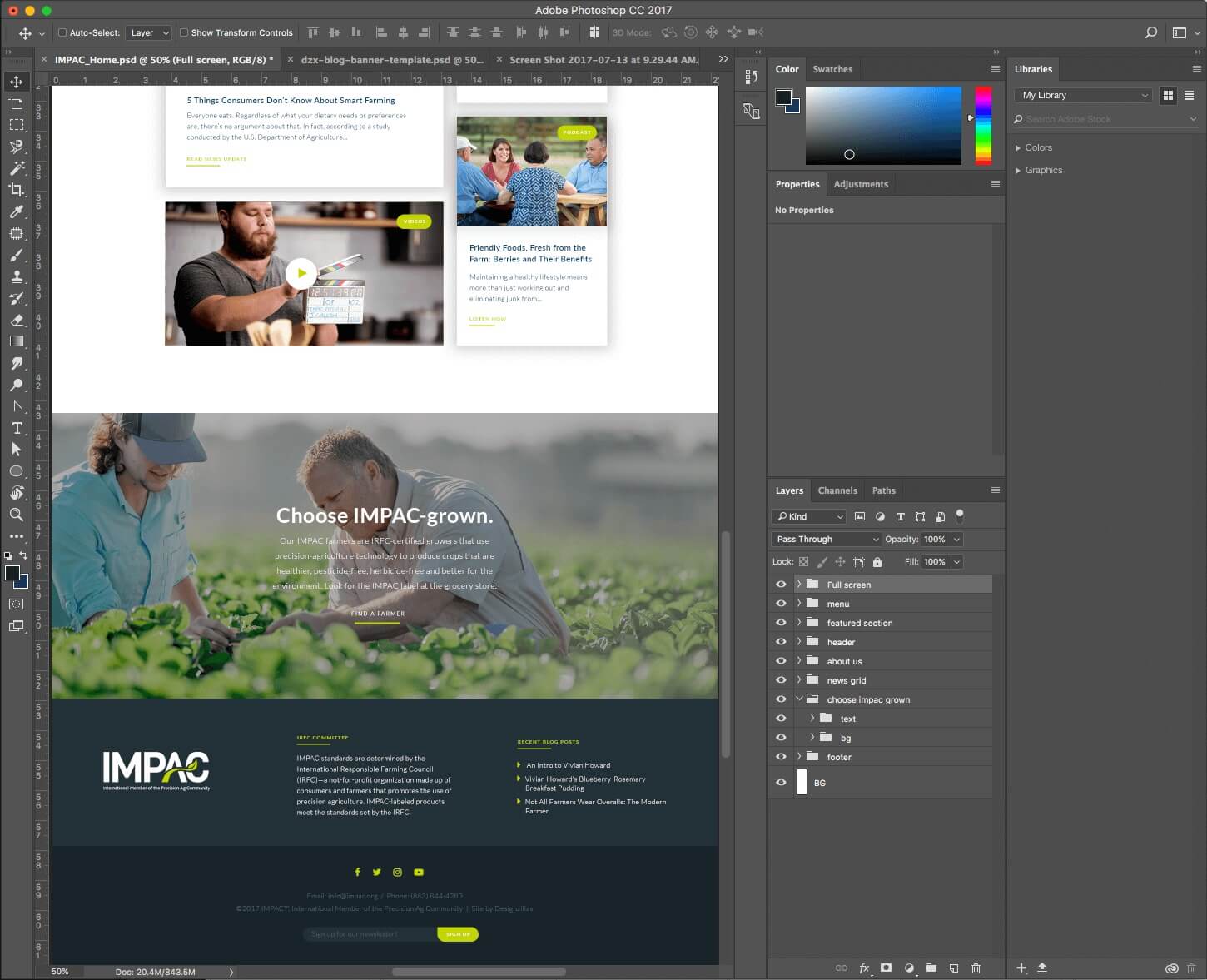This screenshot has height=980, width=1207.
Task: Open the layer Kind filter dropdown
Action: pyautogui.click(x=809, y=517)
